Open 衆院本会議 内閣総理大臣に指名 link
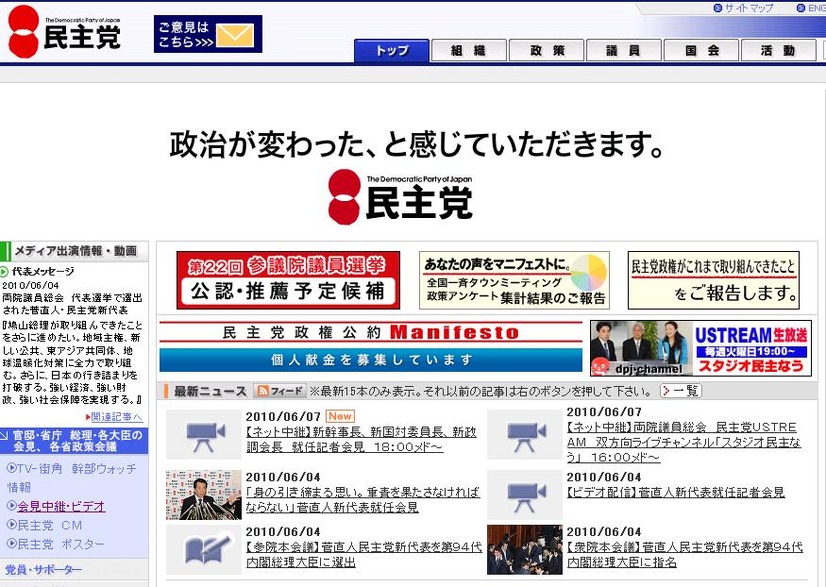This screenshot has width=826, height=587. [685, 554]
